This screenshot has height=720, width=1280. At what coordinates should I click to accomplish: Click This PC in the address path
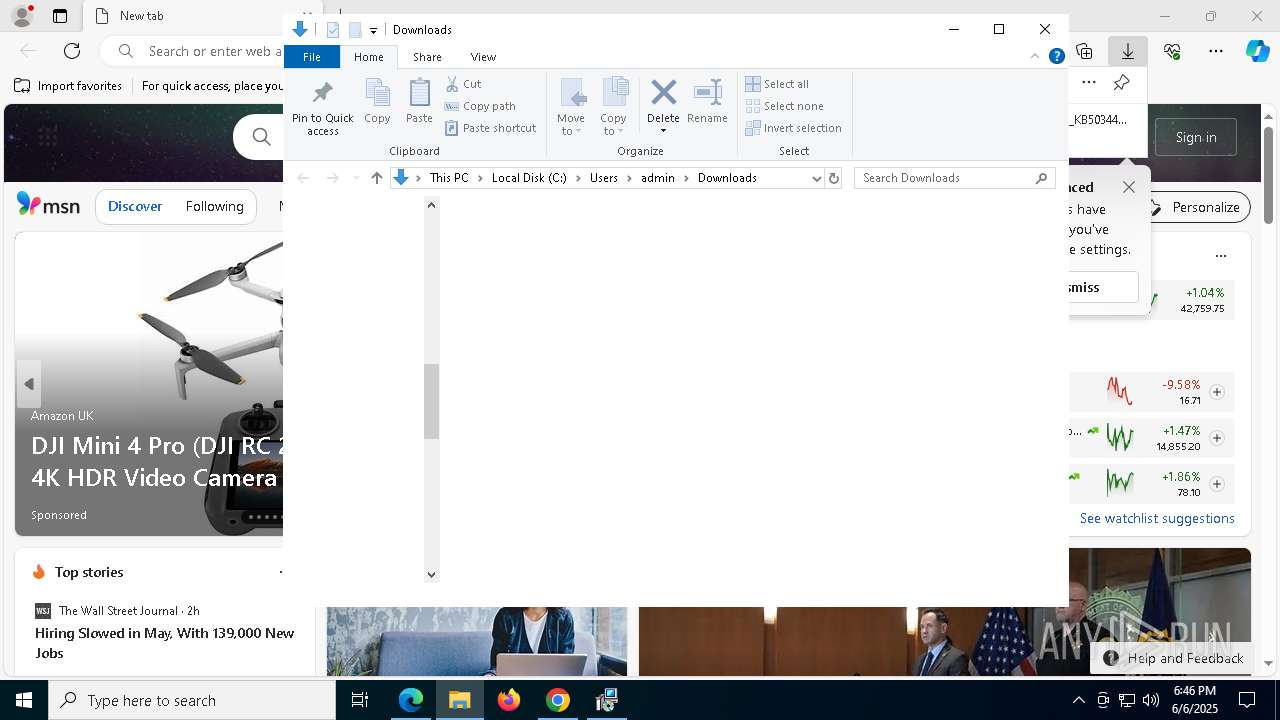(x=449, y=178)
